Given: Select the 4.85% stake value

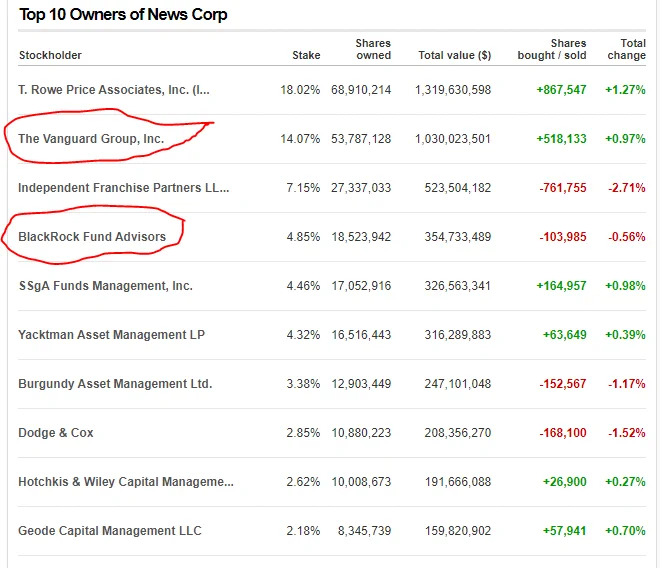Looking at the screenshot, I should click(303, 237).
